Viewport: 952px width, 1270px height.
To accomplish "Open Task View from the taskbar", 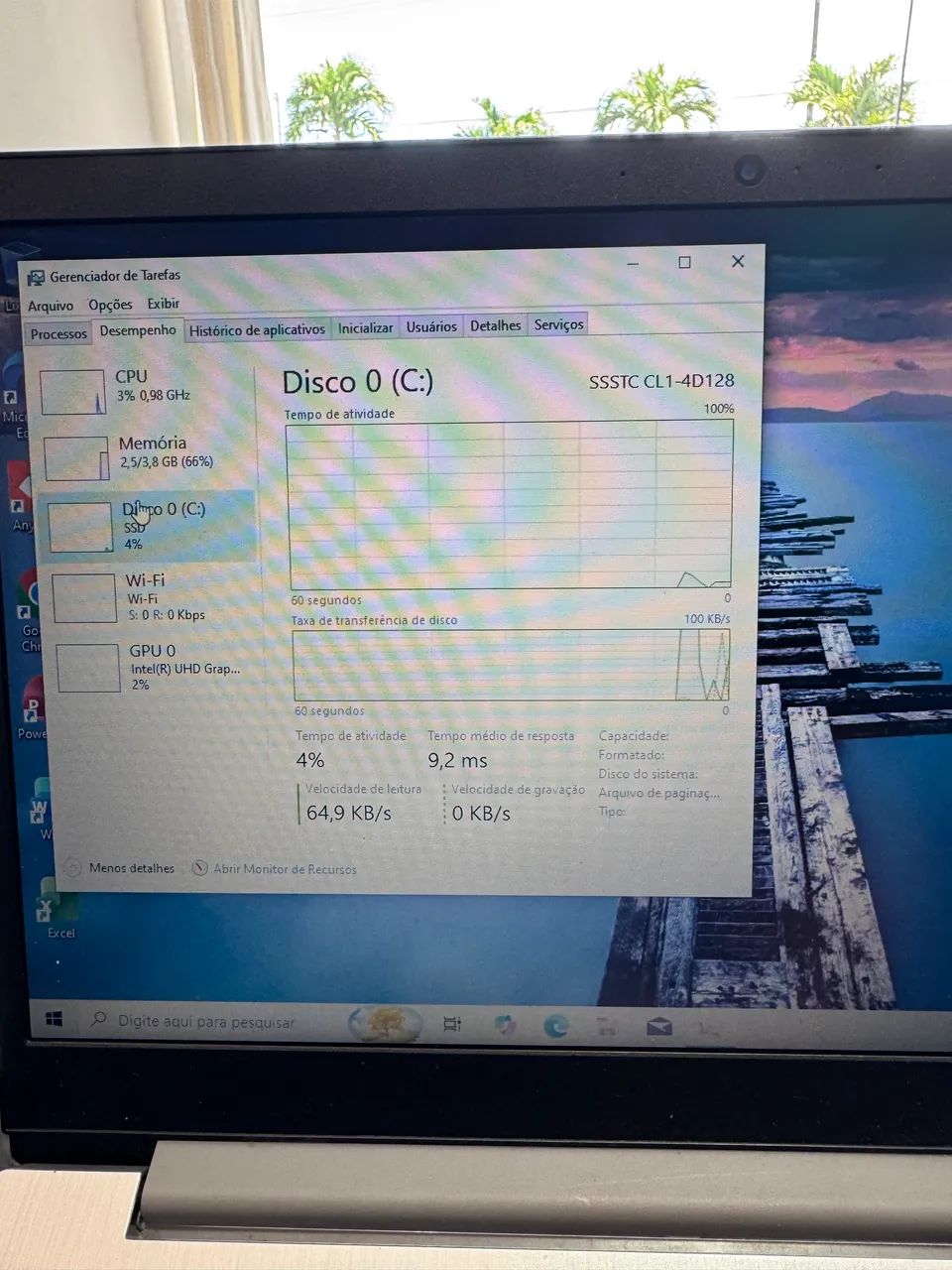I will point(452,1025).
